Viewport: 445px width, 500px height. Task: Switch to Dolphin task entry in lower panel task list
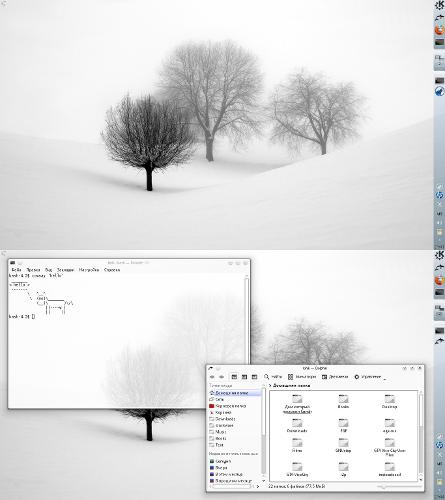439,341
